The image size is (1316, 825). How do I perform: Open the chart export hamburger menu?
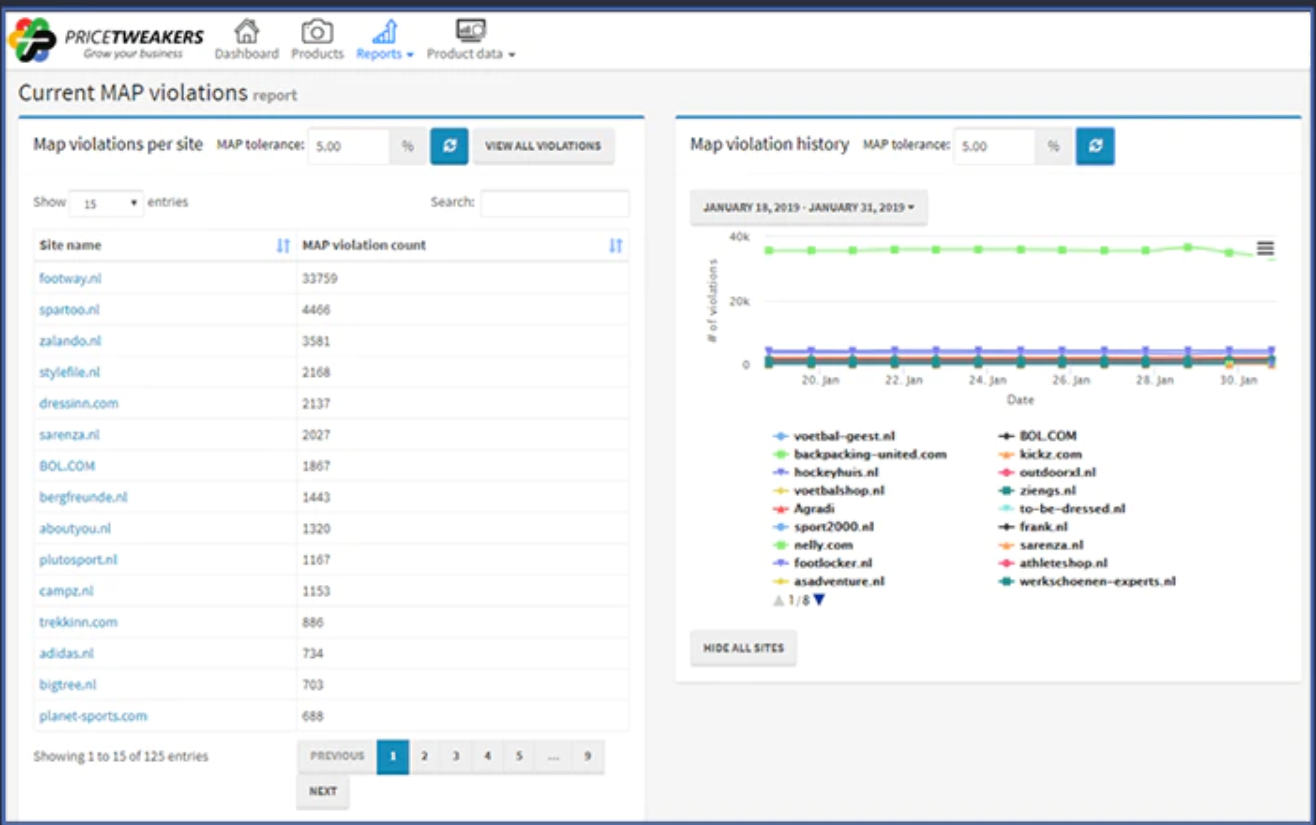1264,248
